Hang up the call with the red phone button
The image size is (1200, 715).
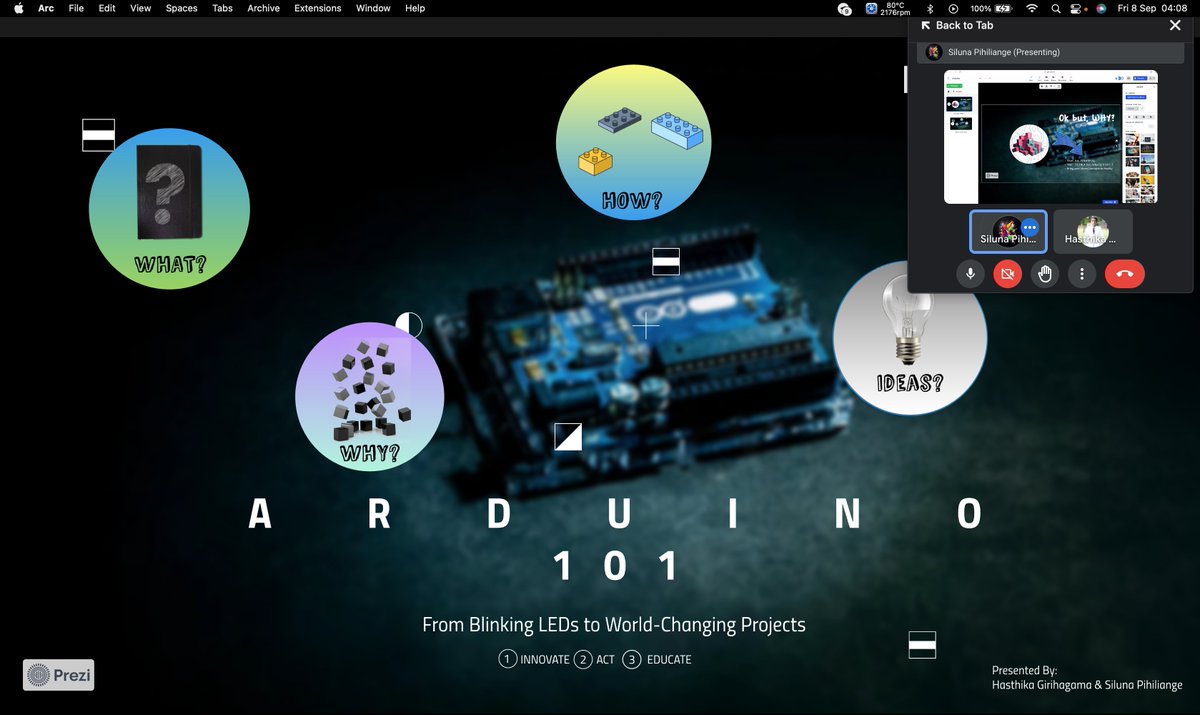click(1125, 273)
